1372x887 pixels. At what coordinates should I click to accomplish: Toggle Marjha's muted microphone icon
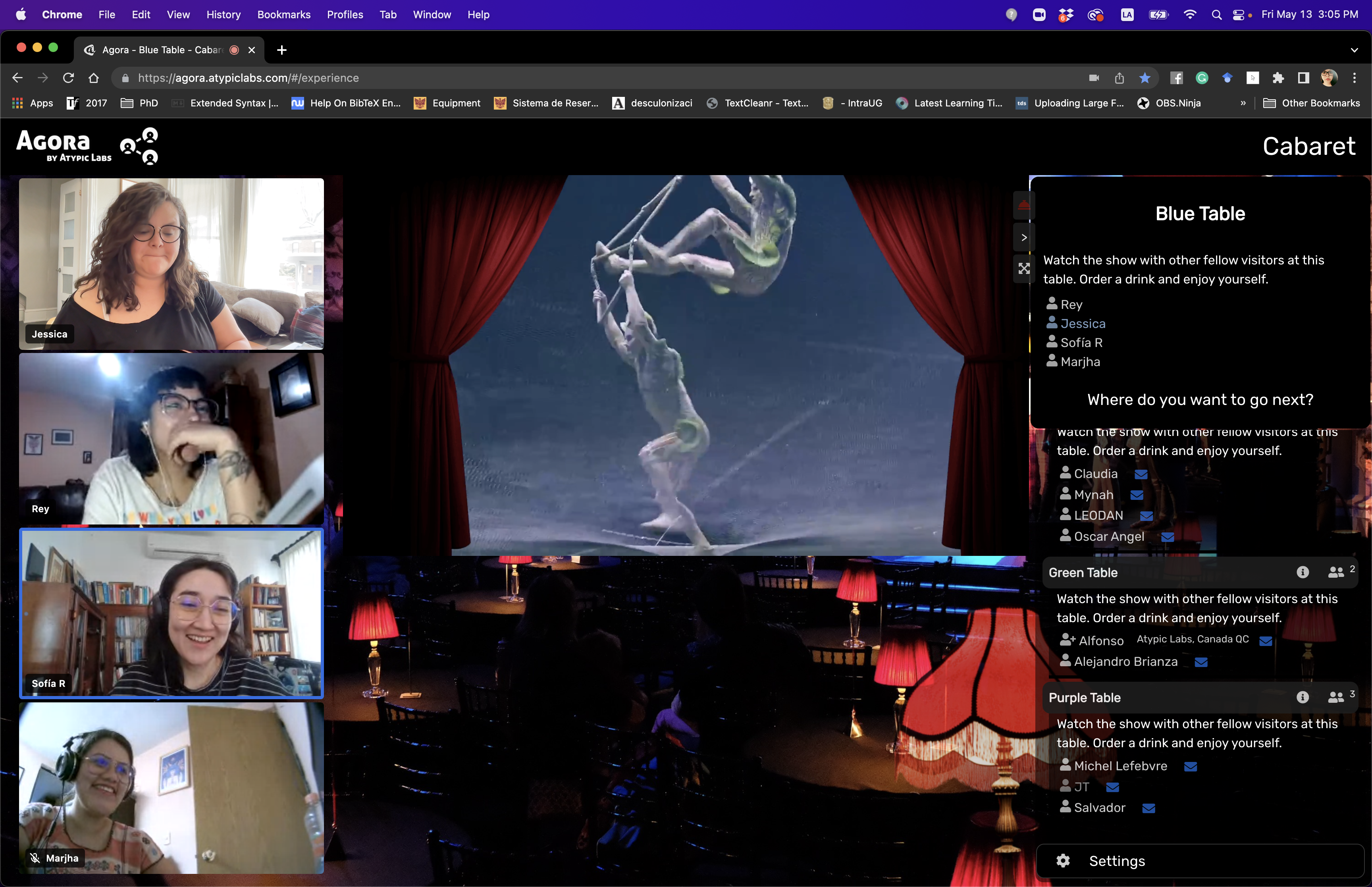[x=35, y=858]
